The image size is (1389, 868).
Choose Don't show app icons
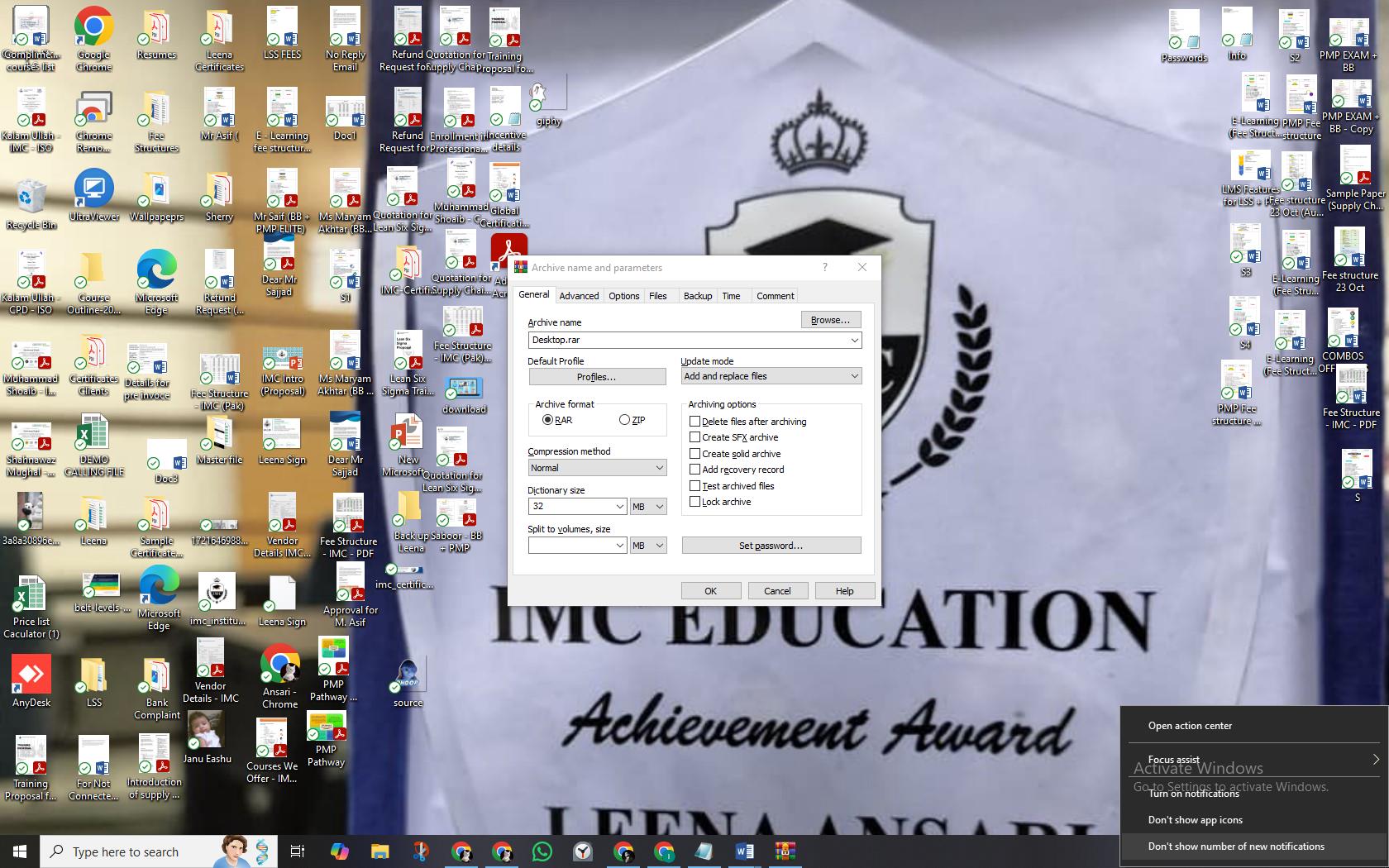[1254, 820]
